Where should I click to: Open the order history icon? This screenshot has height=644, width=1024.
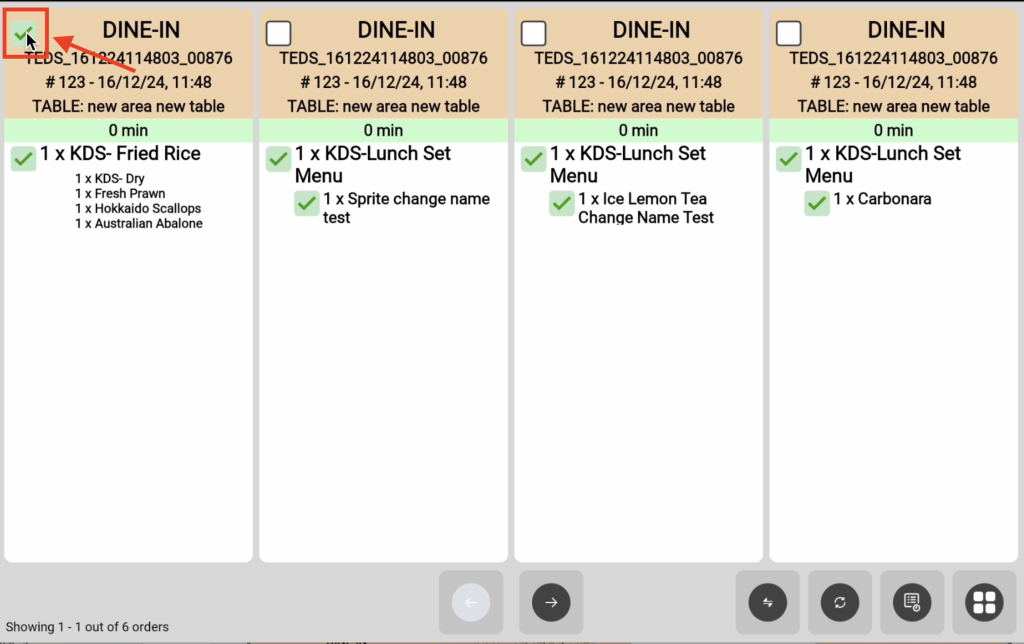pyautogui.click(x=912, y=602)
